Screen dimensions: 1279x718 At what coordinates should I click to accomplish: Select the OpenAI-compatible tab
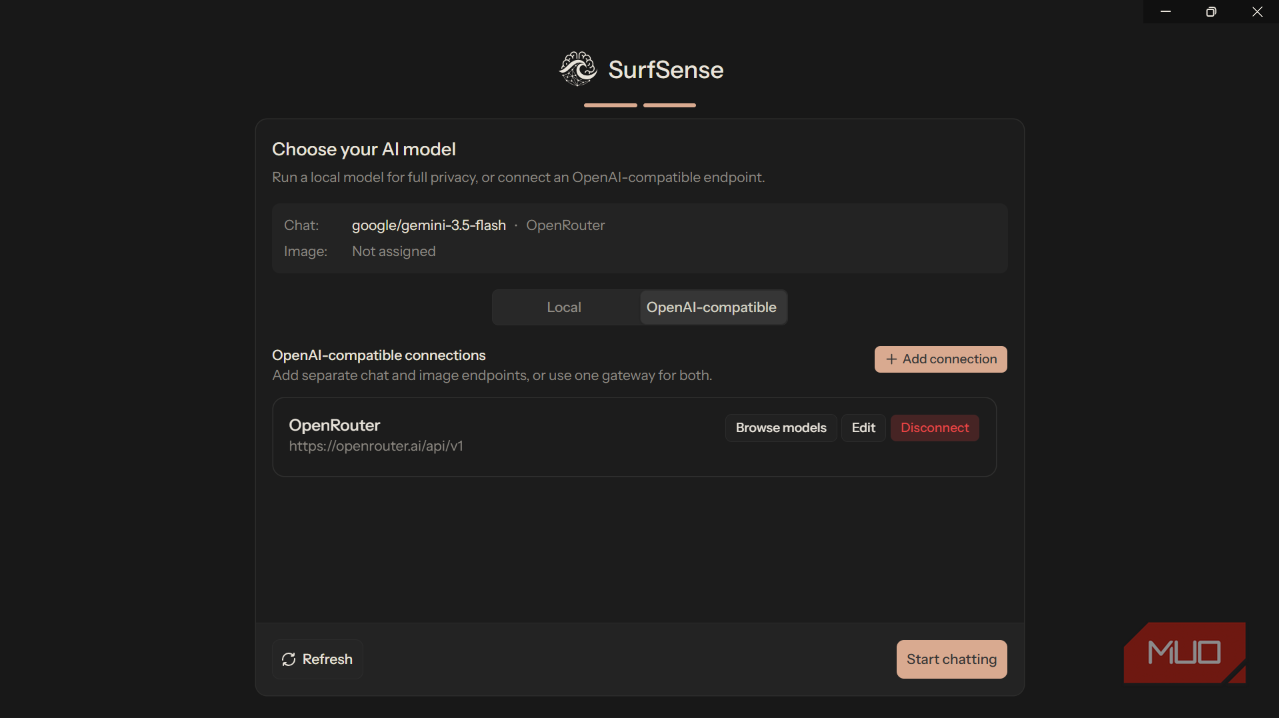[x=712, y=308]
